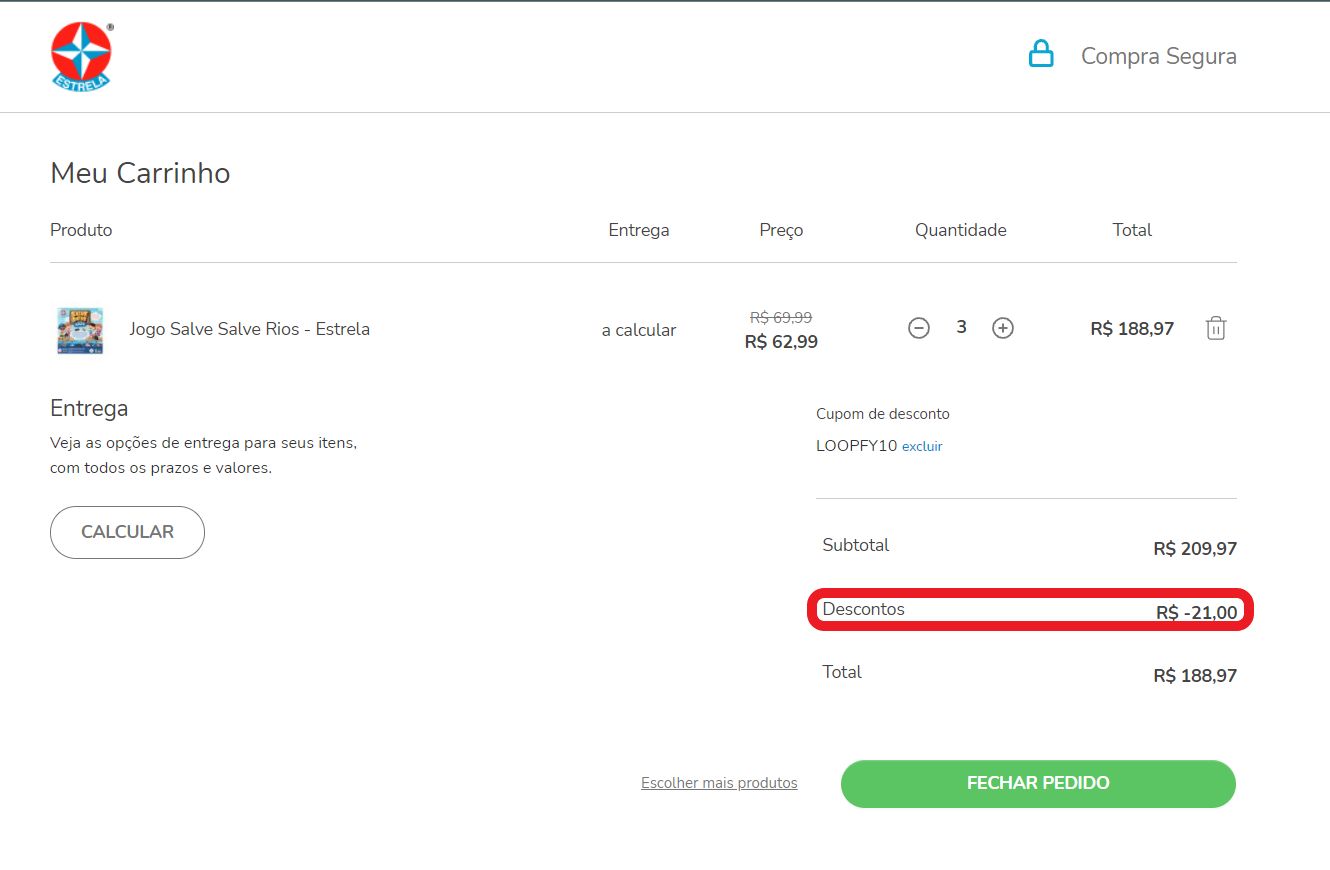1330x870 pixels.
Task: Click the struck-through price R$ 69,99
Action: pos(781,317)
